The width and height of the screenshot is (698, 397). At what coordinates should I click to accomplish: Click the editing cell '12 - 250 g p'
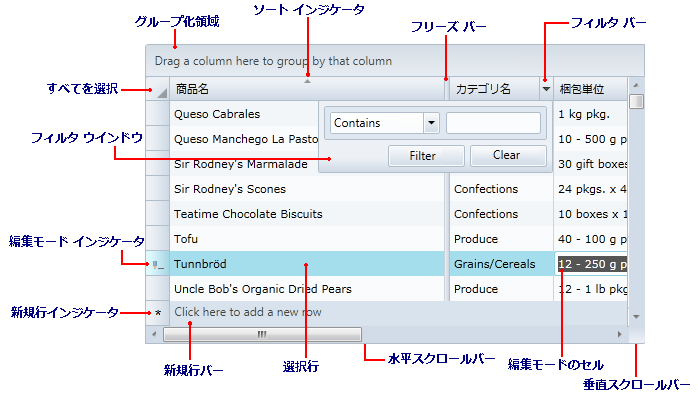tap(592, 264)
